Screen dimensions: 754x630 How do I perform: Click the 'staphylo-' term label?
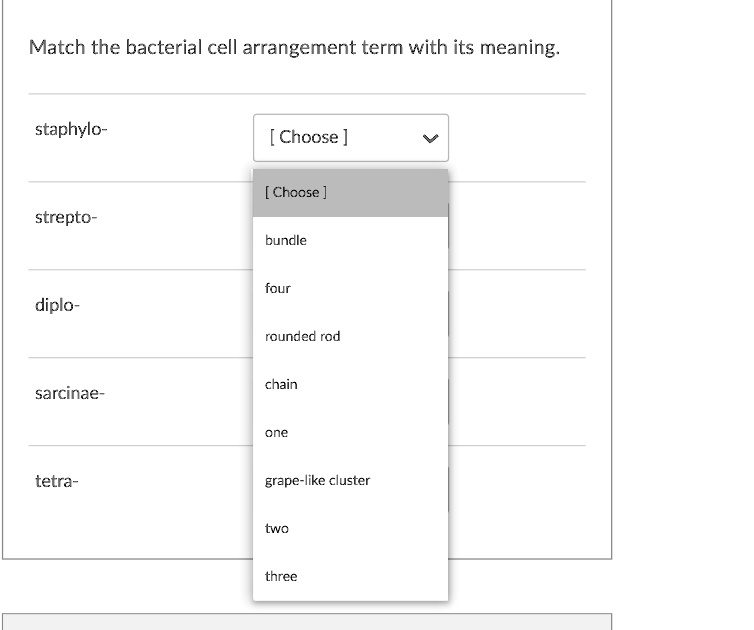pyautogui.click(x=69, y=129)
